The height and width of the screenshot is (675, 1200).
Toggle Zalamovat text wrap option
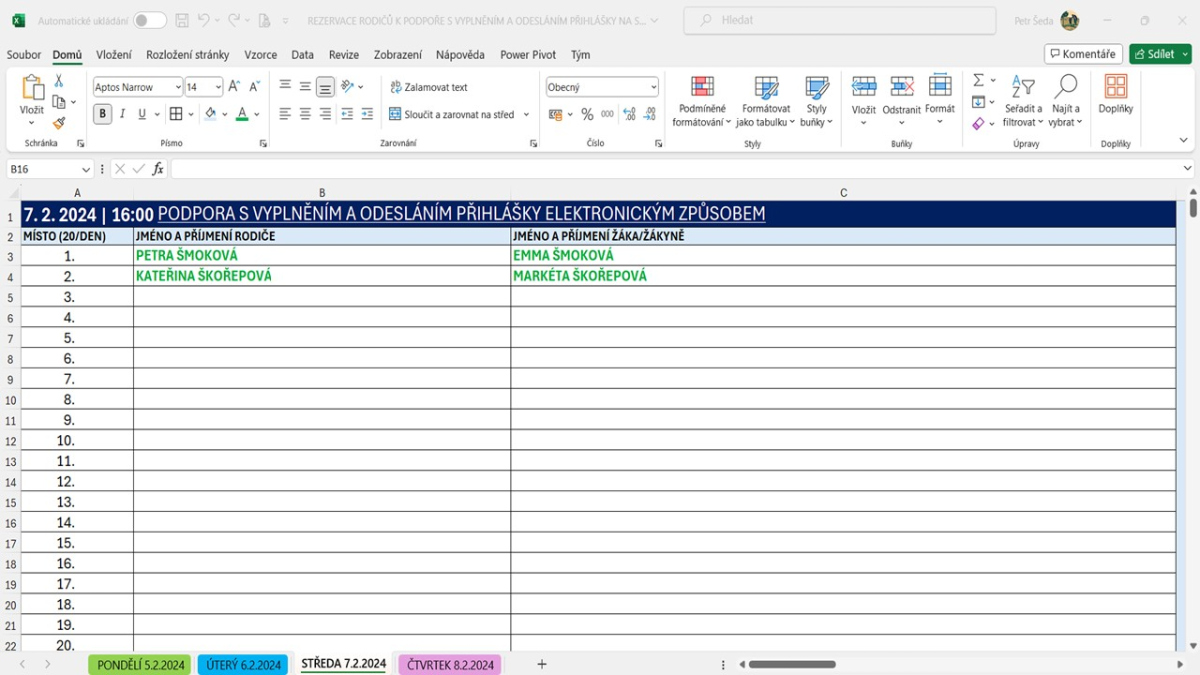tap(429, 87)
